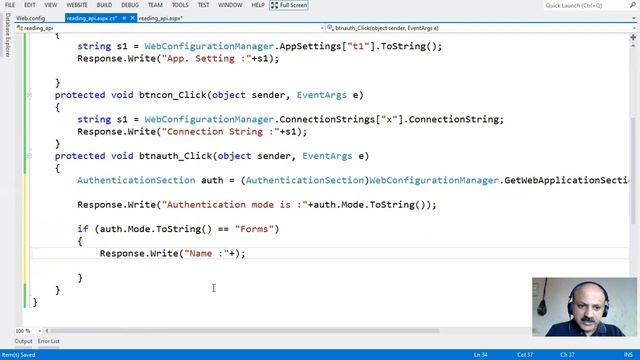Toggle the Full Screen button

(x=289, y=5)
